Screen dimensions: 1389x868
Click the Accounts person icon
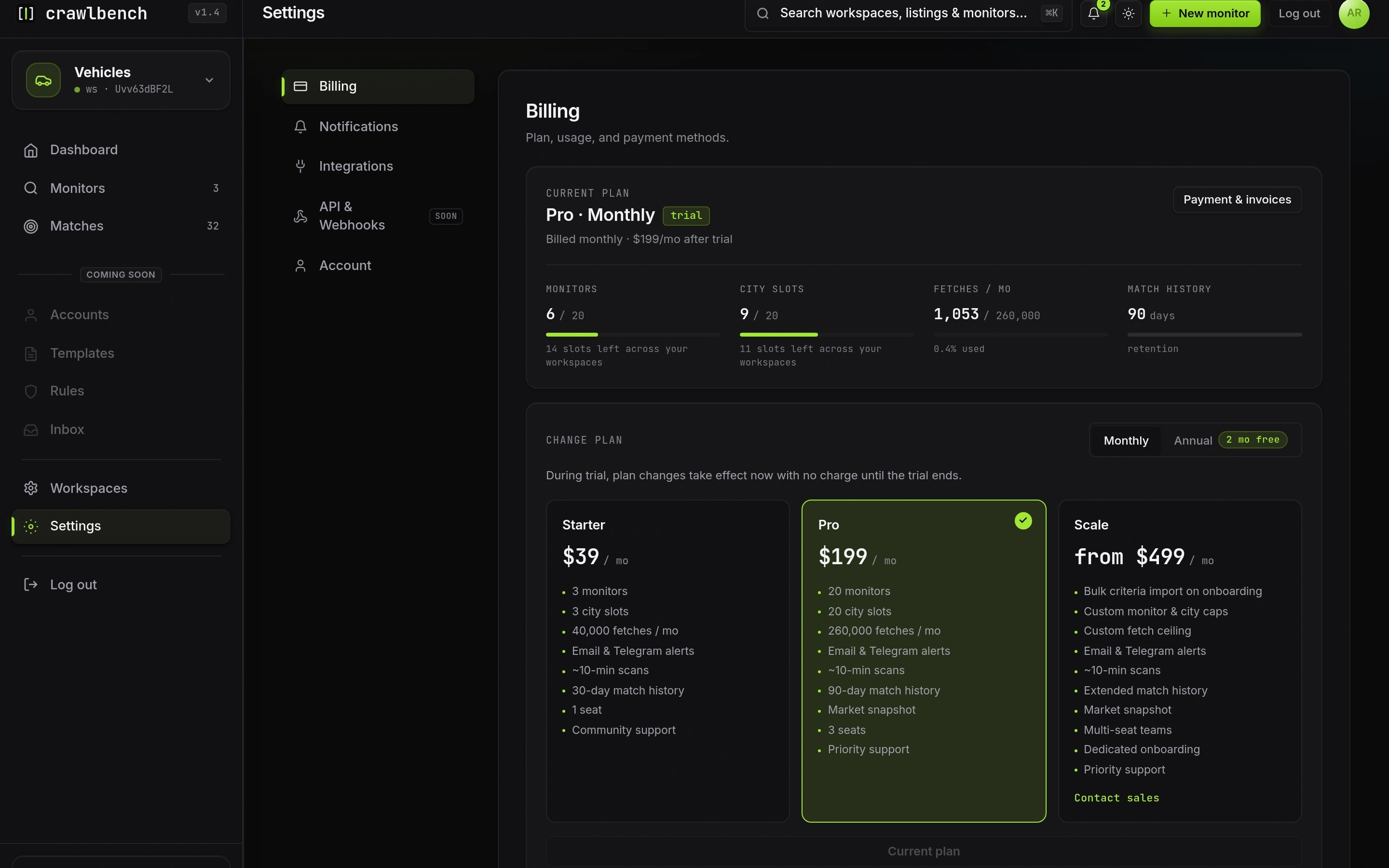click(31, 315)
